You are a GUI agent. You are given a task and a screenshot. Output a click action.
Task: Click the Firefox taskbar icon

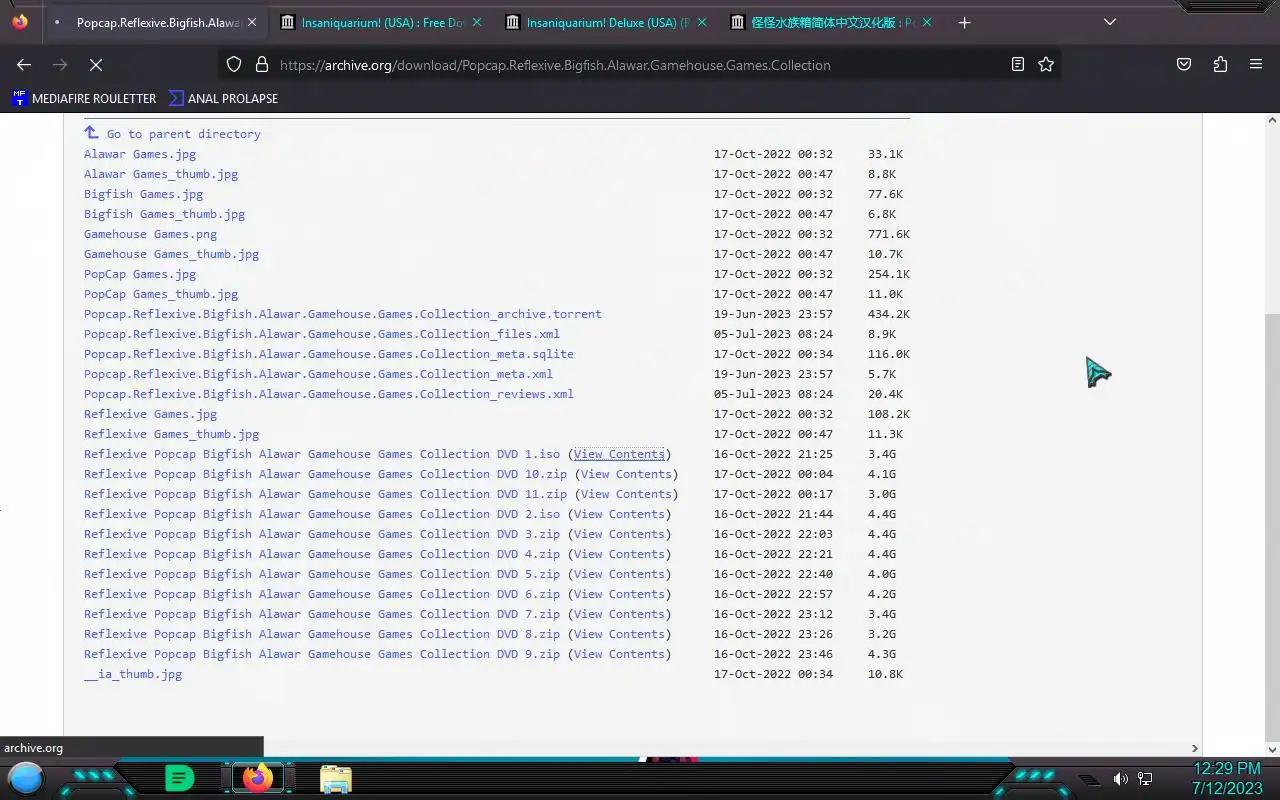(x=258, y=778)
